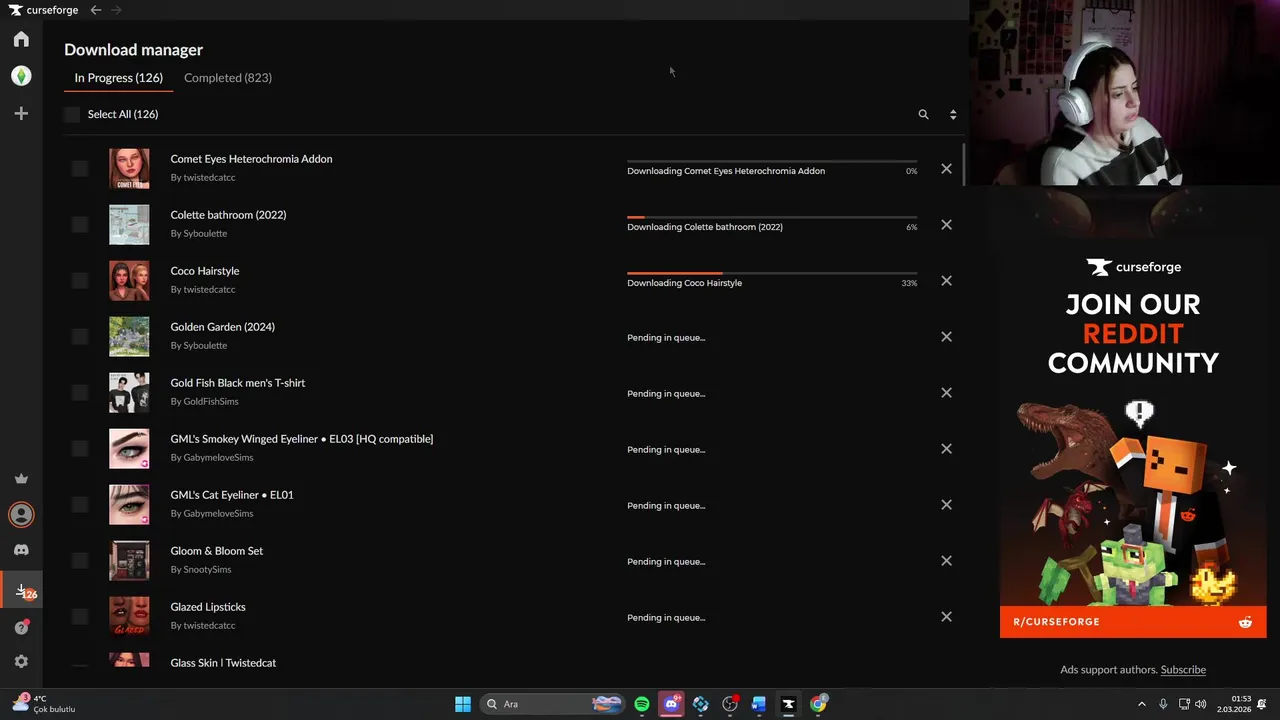Open the Coco Hairstyle thumbnail
This screenshot has height=720, width=1280.
point(129,281)
